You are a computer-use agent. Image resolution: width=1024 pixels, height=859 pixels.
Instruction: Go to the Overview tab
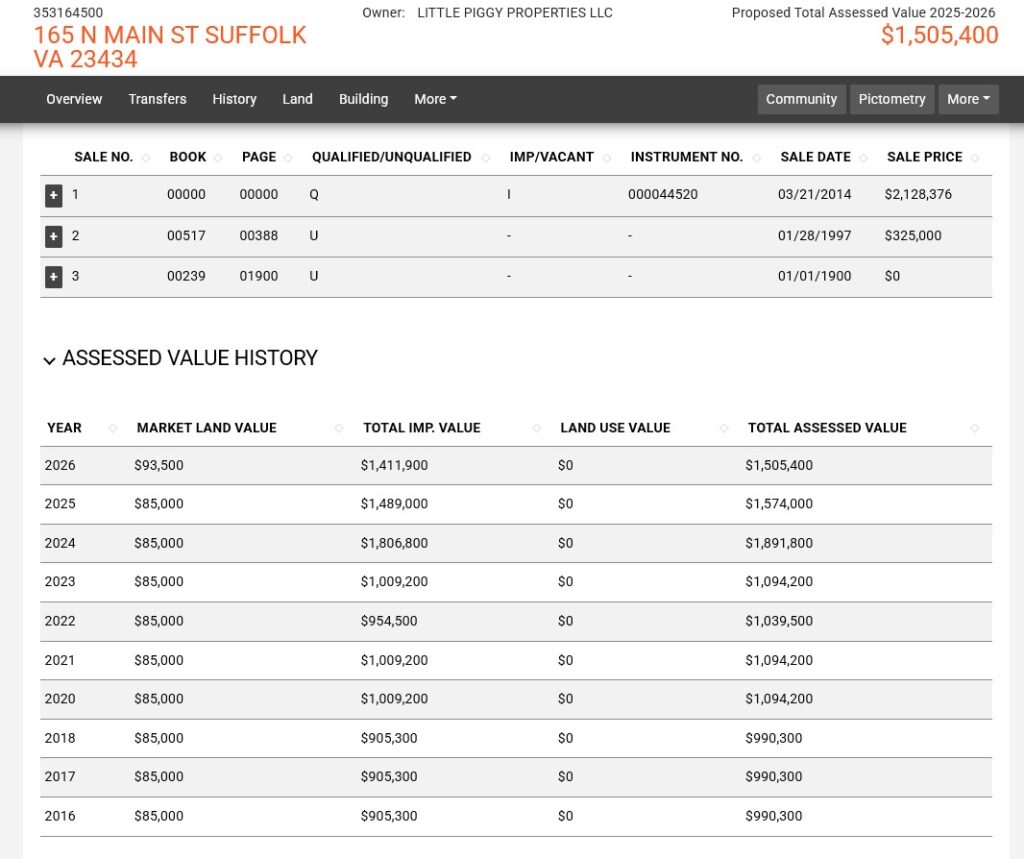point(74,99)
